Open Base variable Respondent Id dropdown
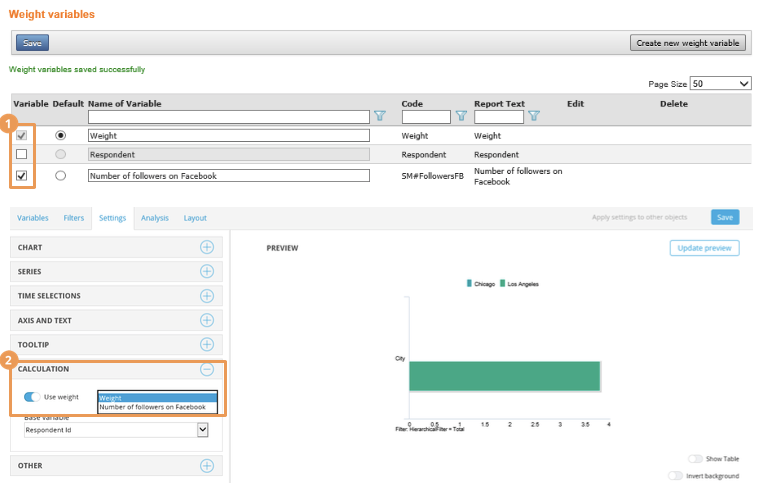771x491 pixels. coord(202,430)
